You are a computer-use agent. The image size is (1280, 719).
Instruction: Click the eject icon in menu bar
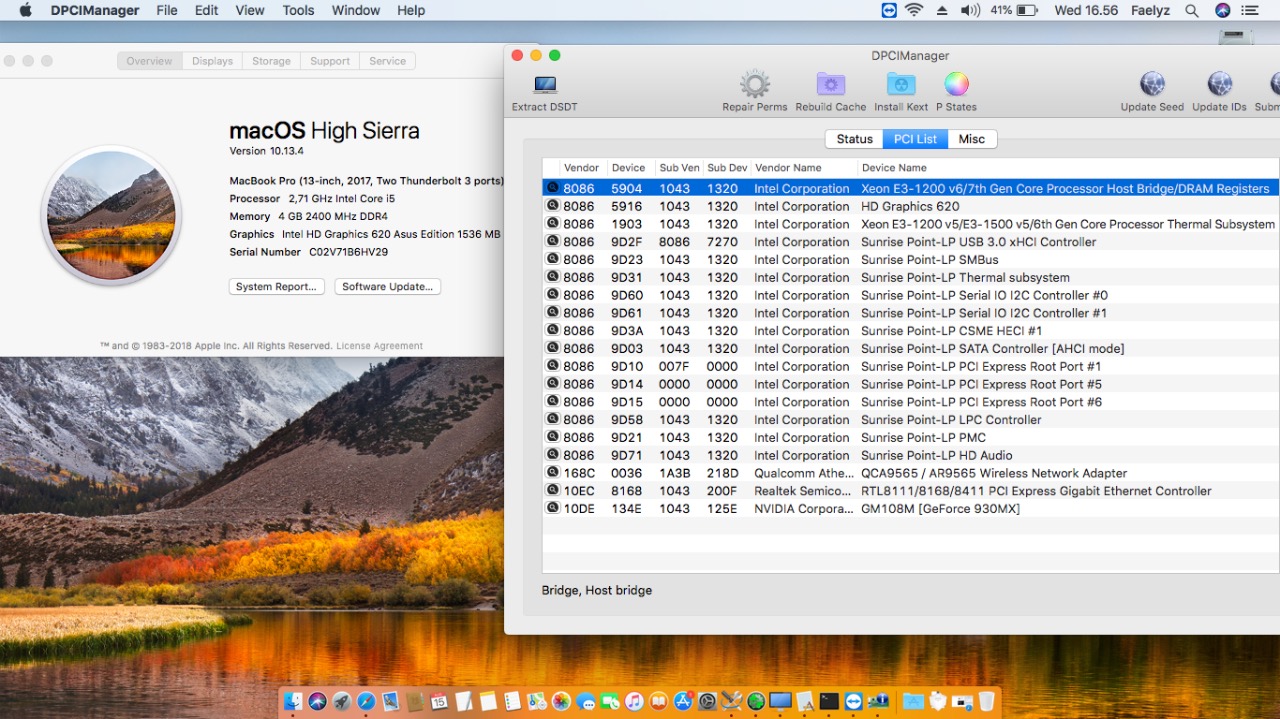tap(941, 10)
